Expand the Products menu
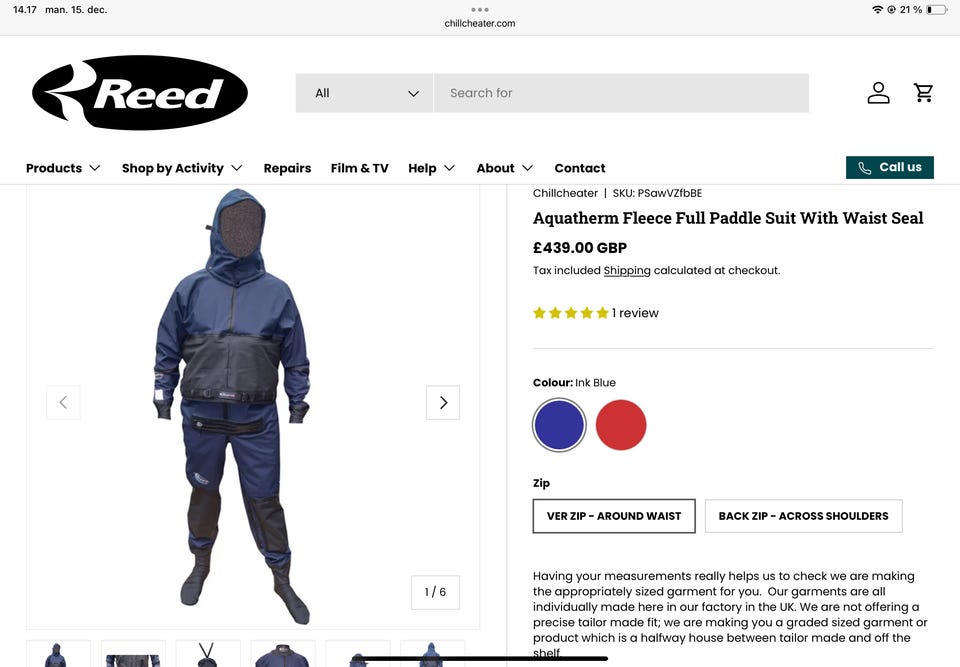Screen dimensions: 960x667 point(63,168)
